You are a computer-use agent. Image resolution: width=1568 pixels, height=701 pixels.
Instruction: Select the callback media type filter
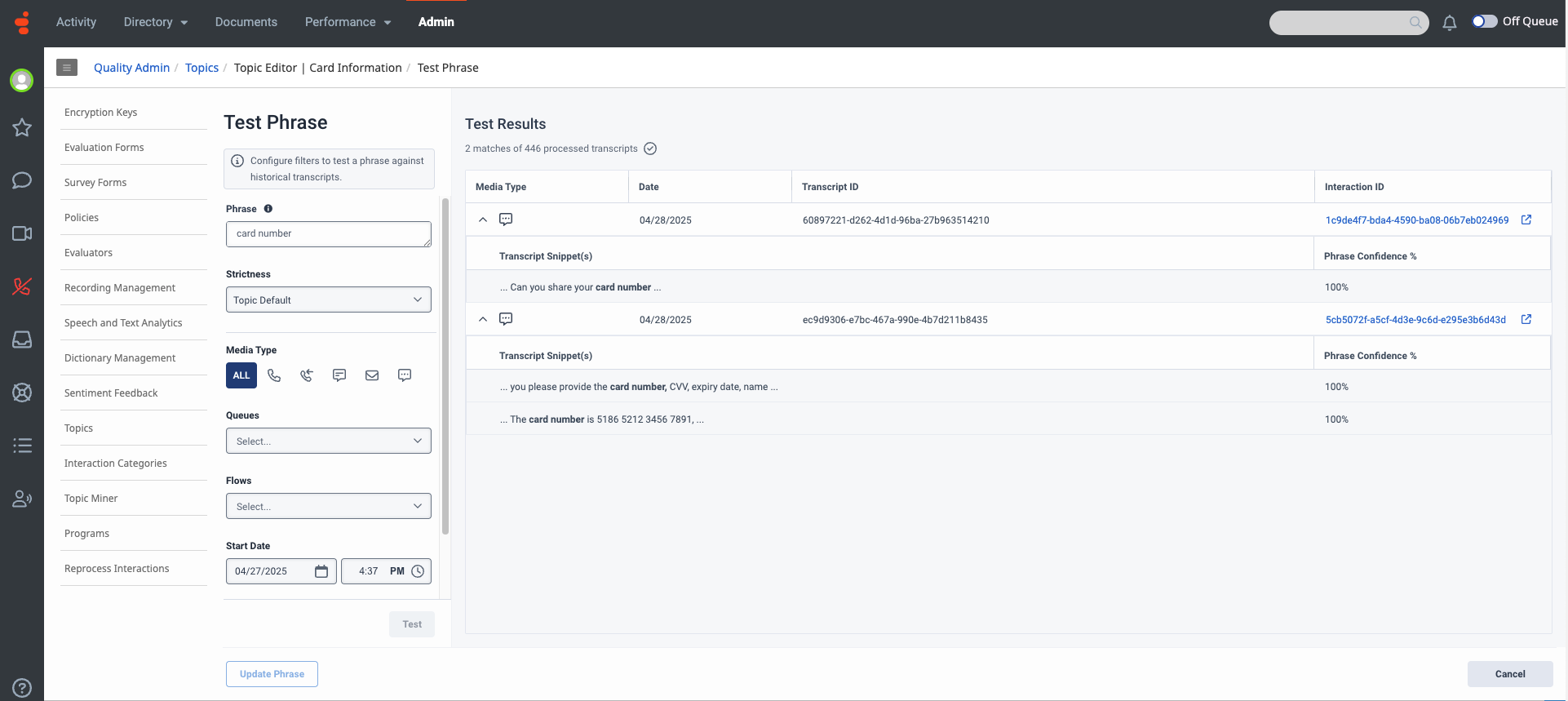pyautogui.click(x=307, y=375)
